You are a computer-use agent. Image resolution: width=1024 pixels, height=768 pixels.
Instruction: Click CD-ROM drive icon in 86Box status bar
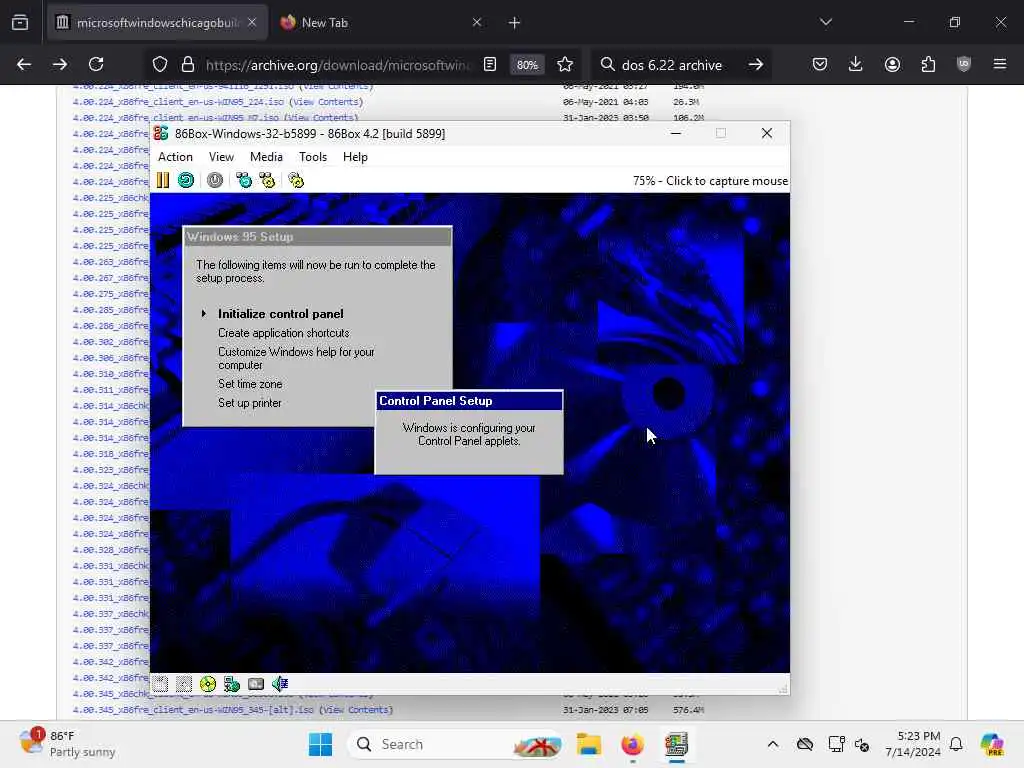(x=208, y=684)
